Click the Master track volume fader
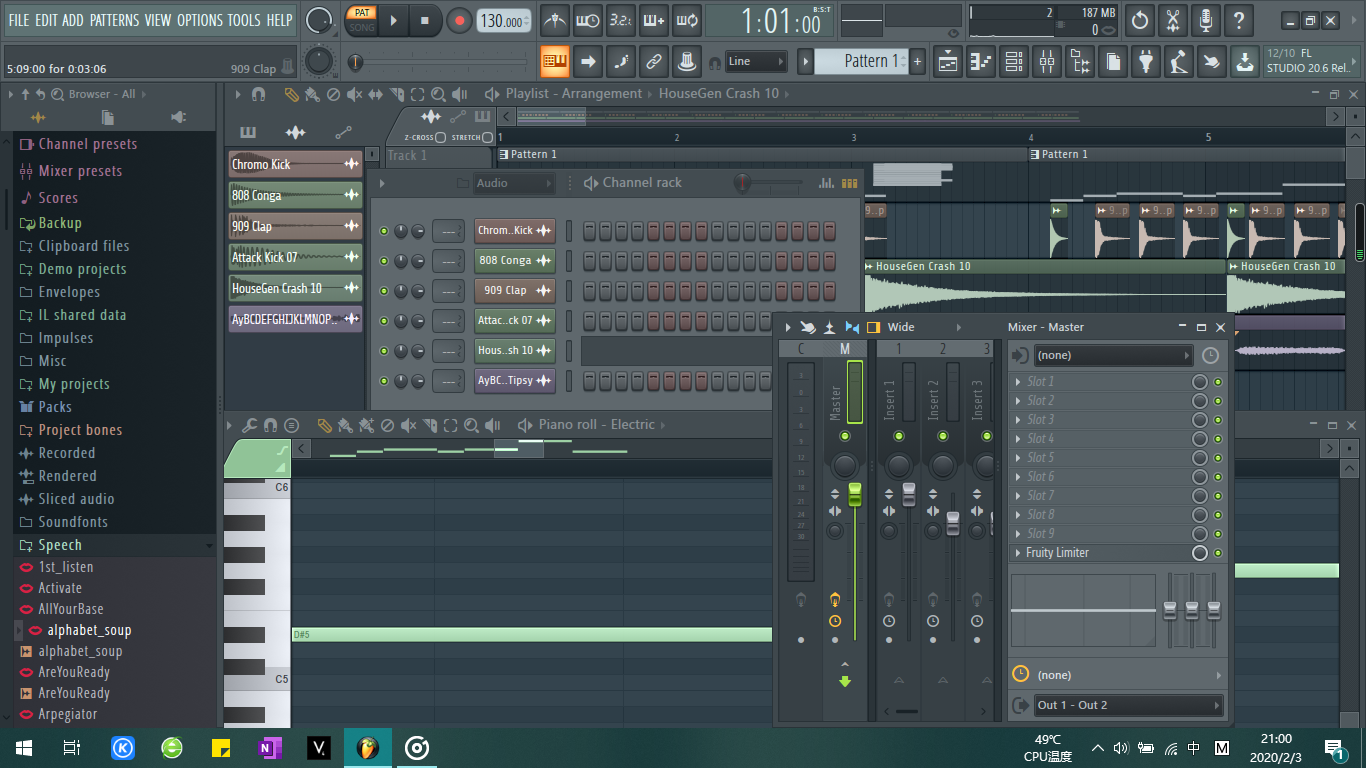 click(854, 494)
